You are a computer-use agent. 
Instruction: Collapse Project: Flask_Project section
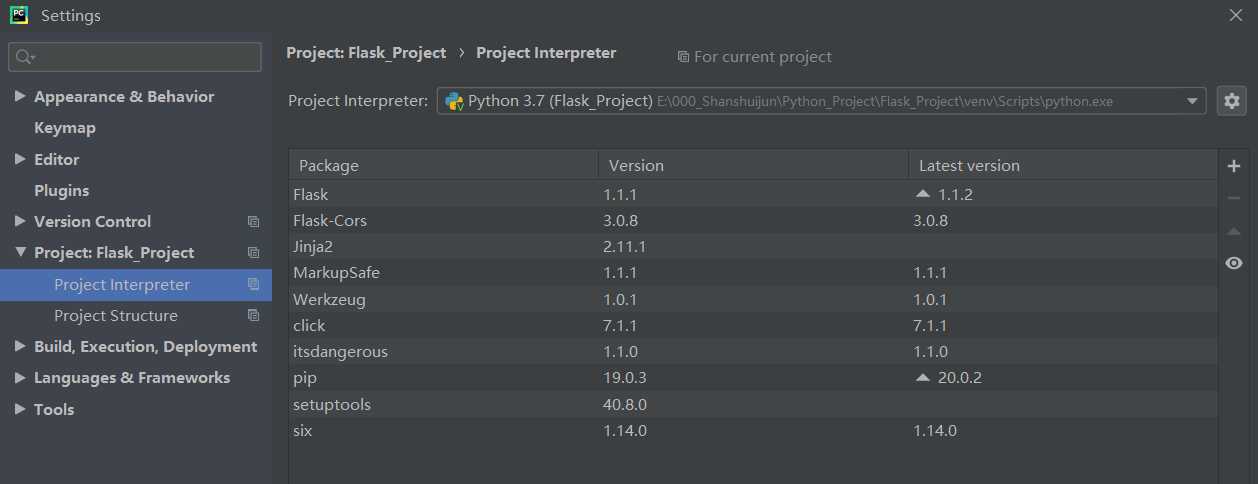[20, 253]
